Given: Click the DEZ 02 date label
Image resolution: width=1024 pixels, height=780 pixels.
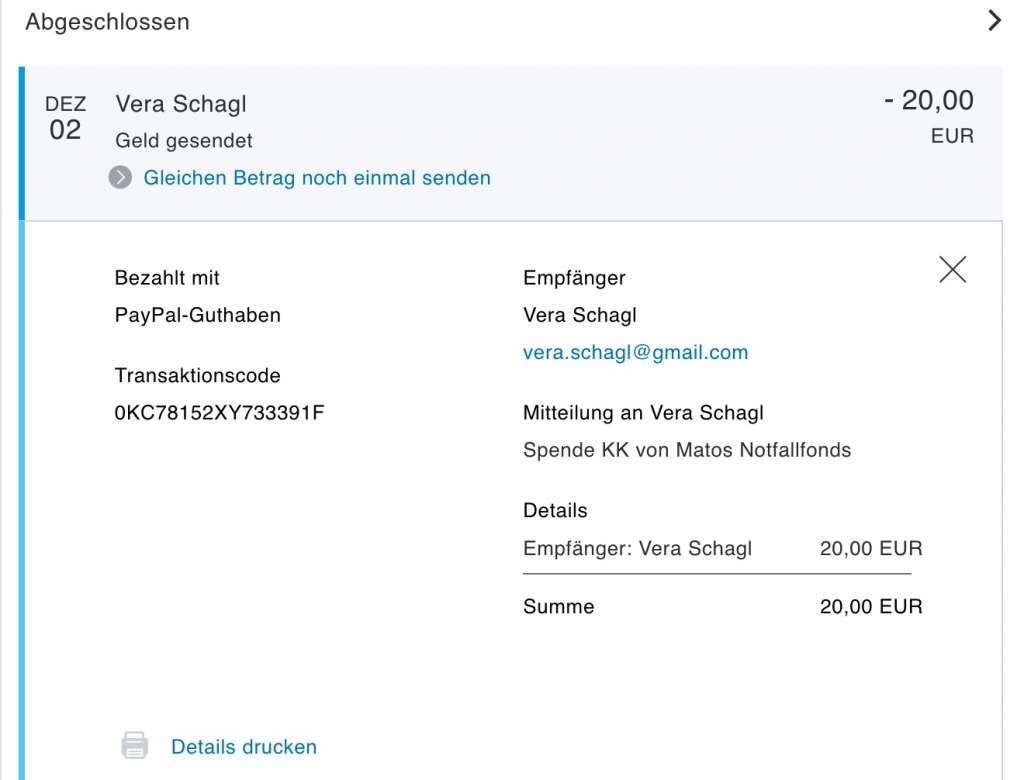Looking at the screenshot, I should [65, 118].
